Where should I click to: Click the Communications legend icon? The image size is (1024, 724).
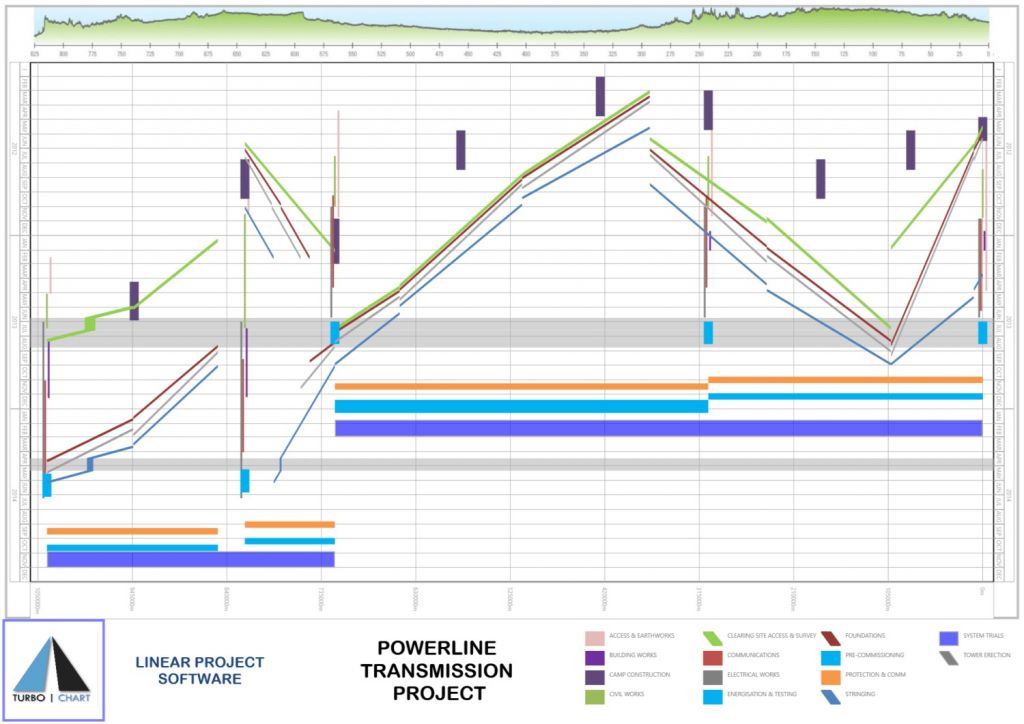712,656
